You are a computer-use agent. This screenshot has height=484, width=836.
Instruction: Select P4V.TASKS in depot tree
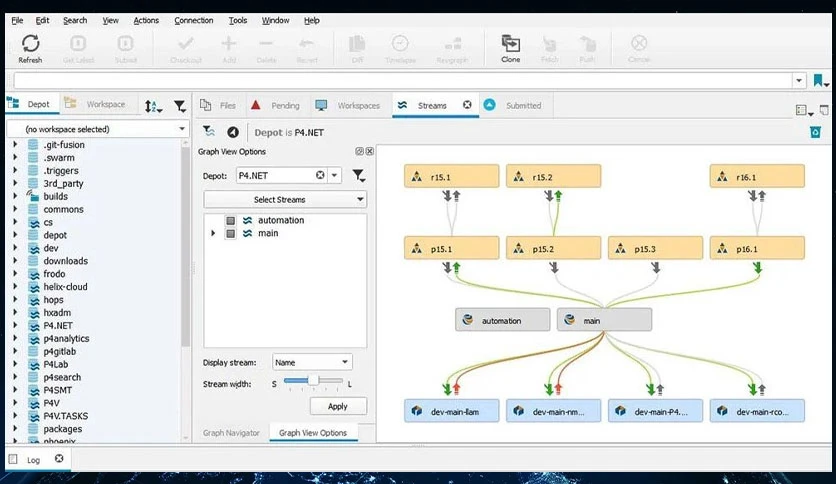[66, 416]
